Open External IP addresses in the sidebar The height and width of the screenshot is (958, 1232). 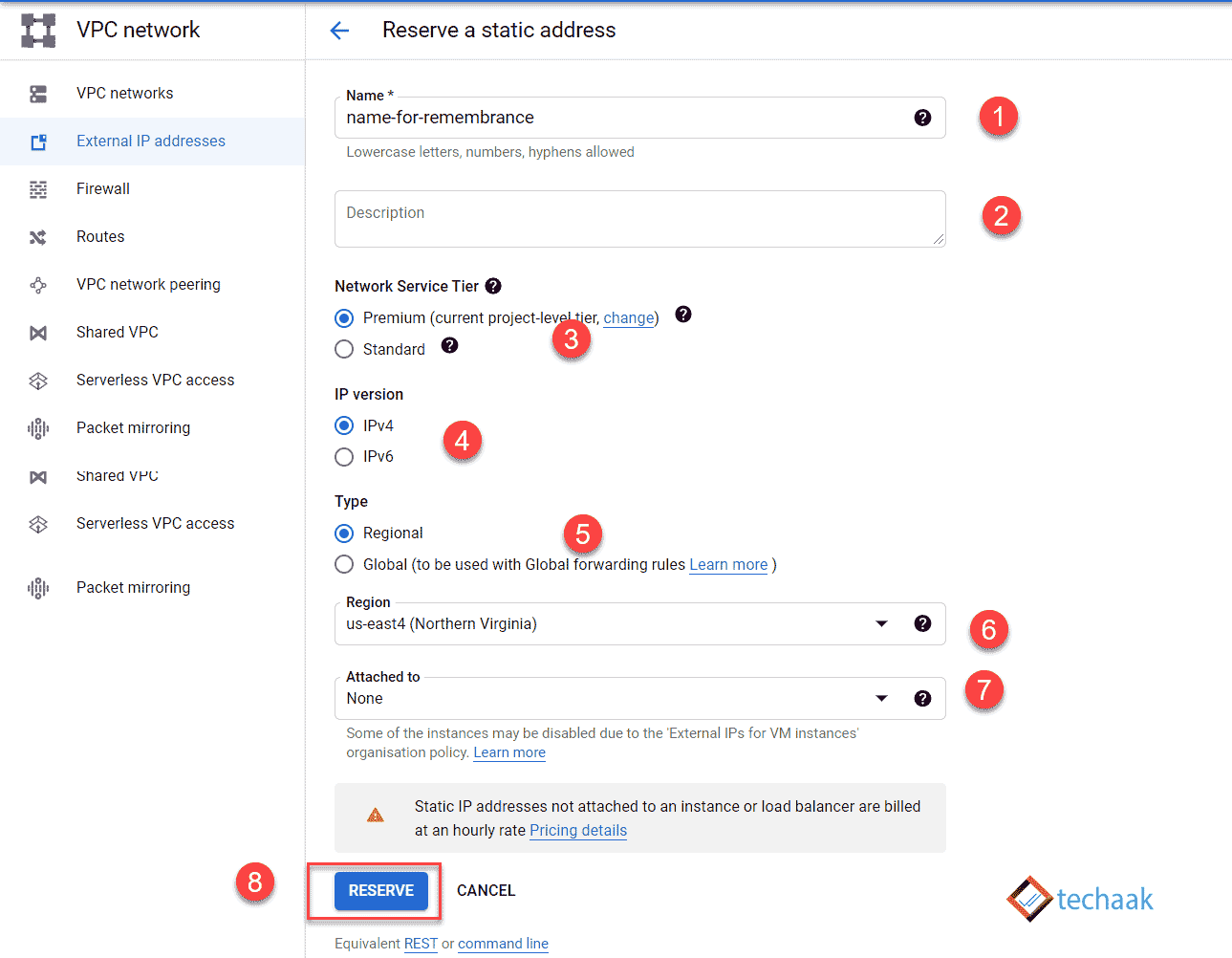(x=152, y=142)
